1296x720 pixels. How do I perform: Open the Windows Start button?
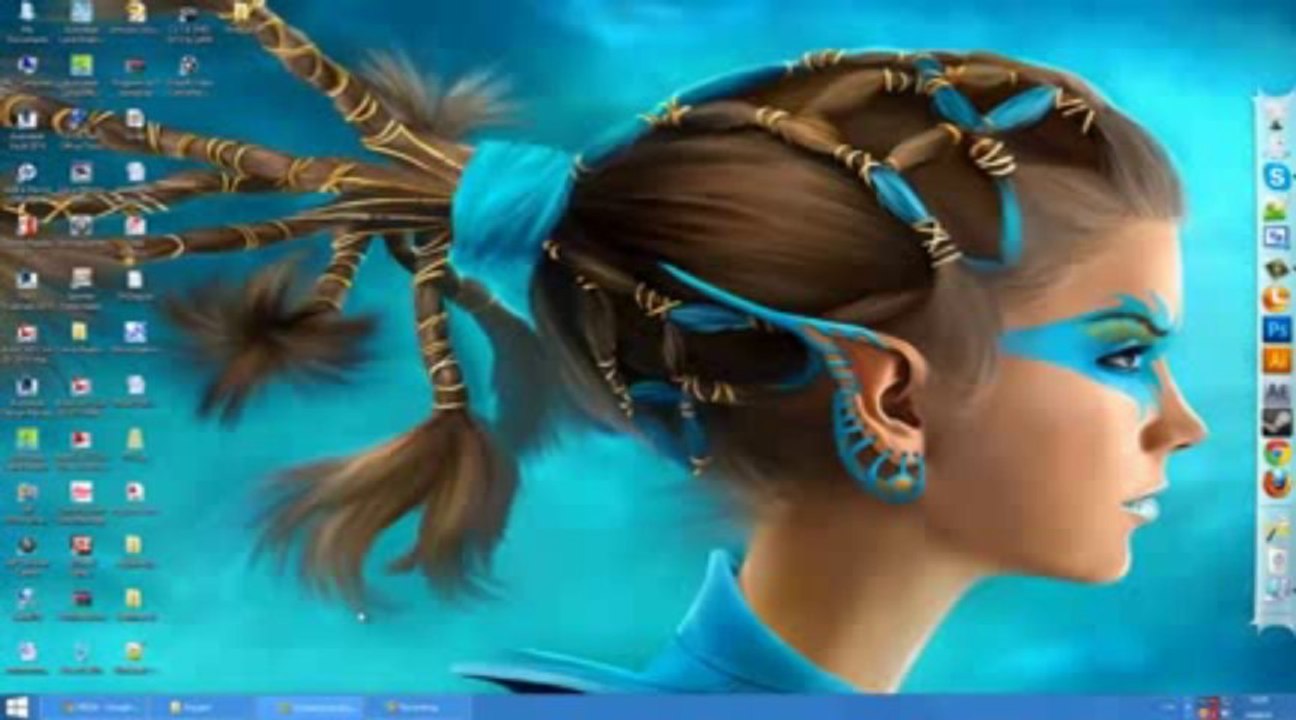(x=18, y=708)
